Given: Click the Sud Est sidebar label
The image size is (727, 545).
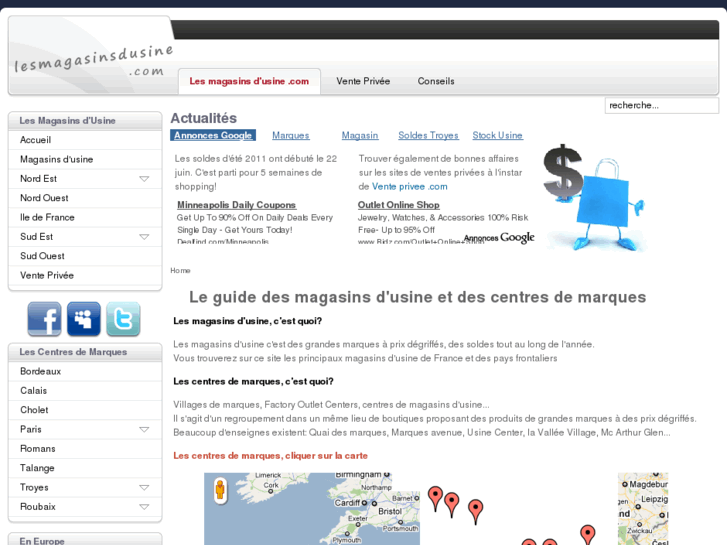Looking at the screenshot, I should [37, 237].
